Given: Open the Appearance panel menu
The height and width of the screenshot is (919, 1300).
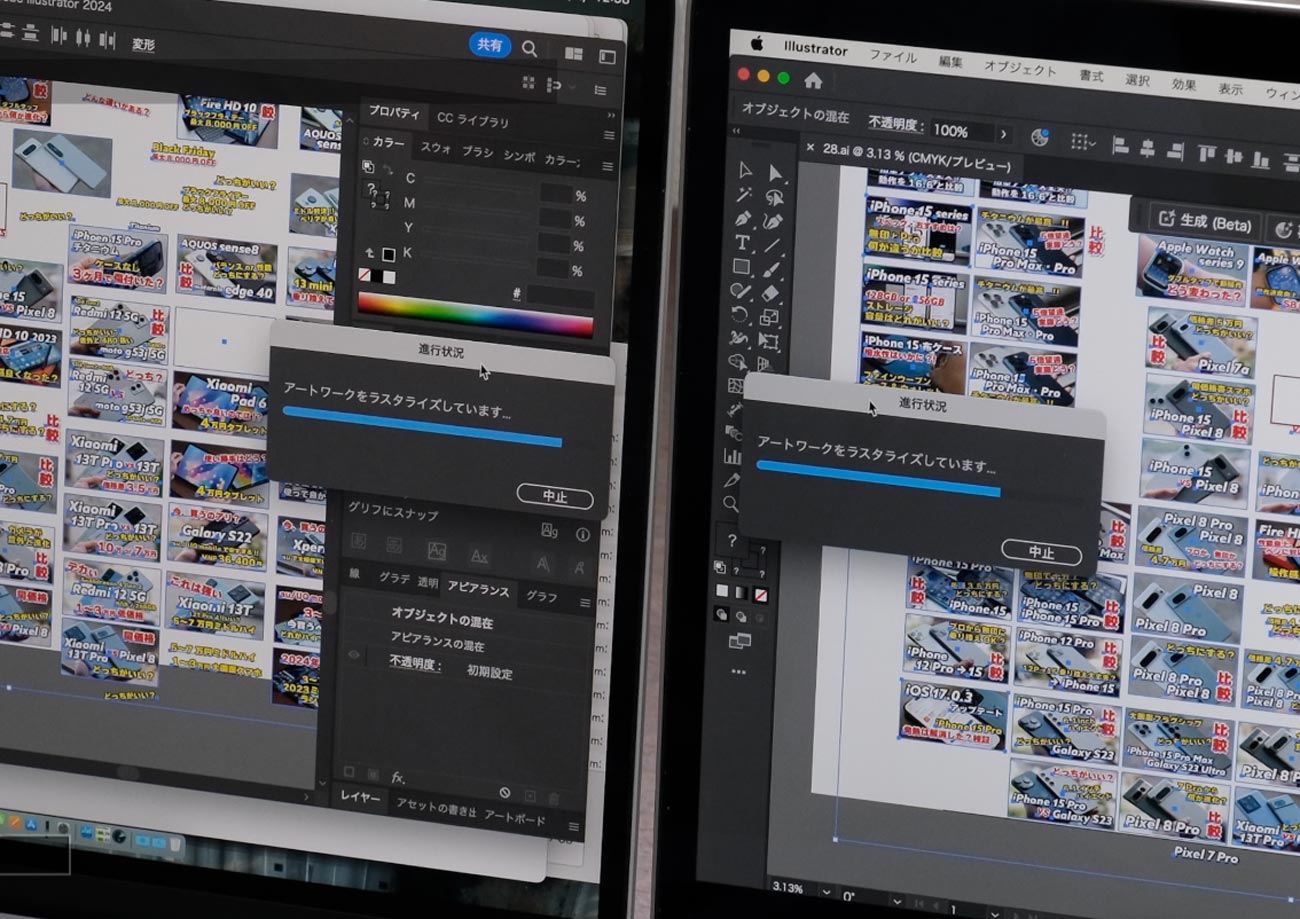Looking at the screenshot, I should (586, 603).
